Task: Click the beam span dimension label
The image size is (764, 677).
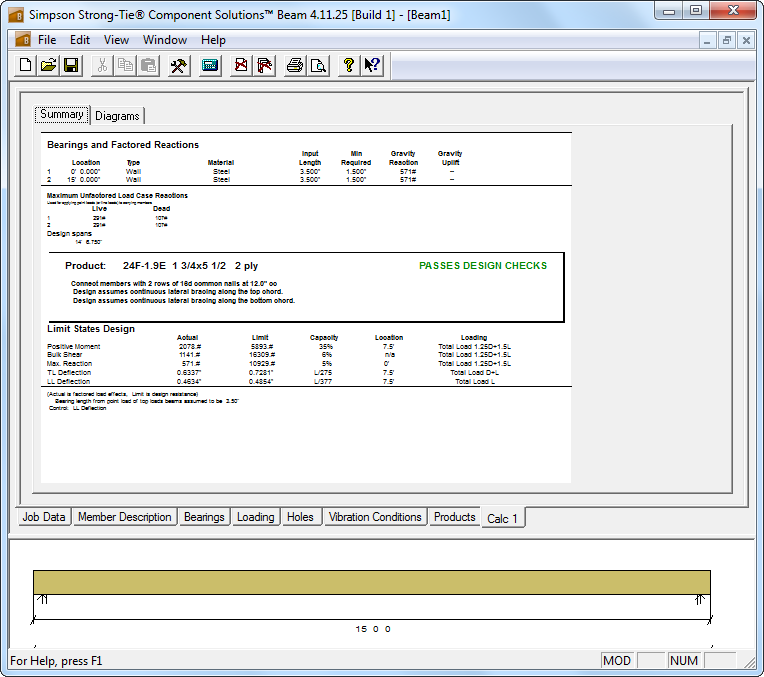Action: click(373, 629)
